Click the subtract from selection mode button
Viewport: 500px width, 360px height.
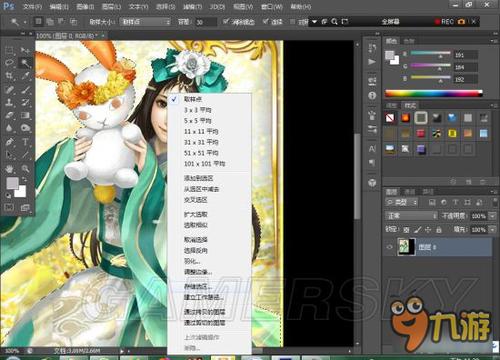(x=61, y=22)
